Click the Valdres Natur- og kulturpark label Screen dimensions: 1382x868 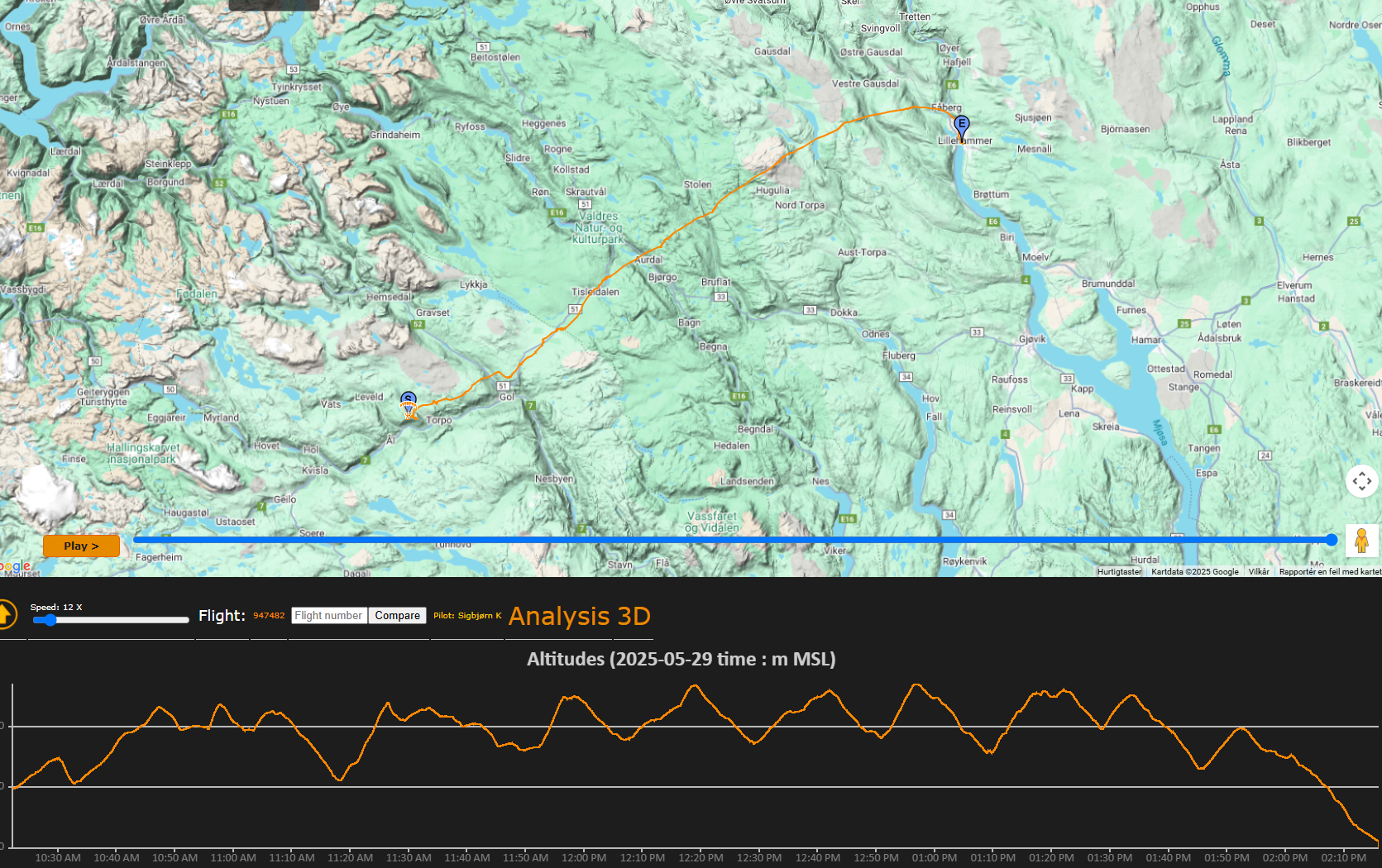pyautogui.click(x=598, y=227)
